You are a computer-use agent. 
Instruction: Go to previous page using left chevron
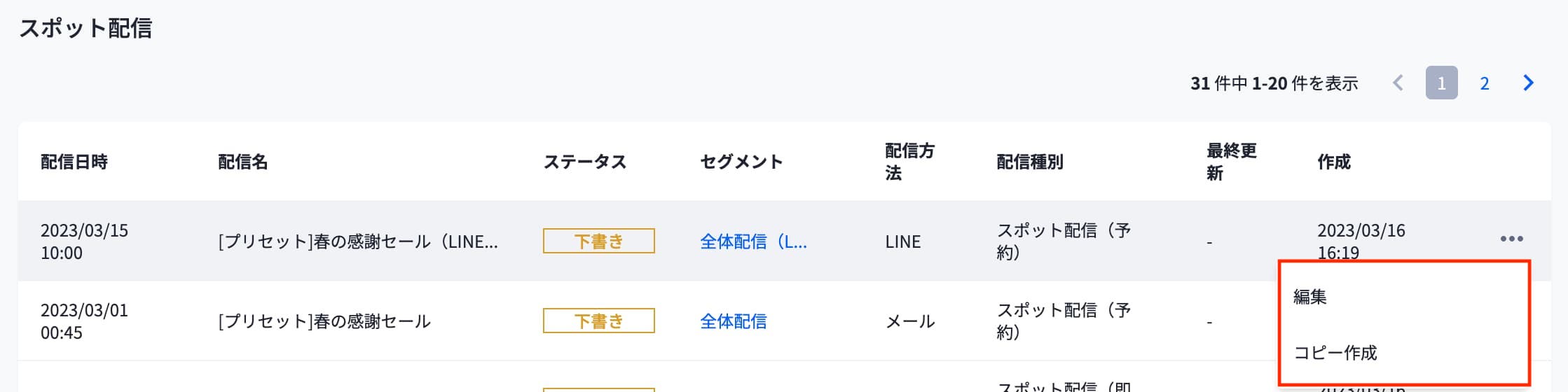[x=1398, y=83]
